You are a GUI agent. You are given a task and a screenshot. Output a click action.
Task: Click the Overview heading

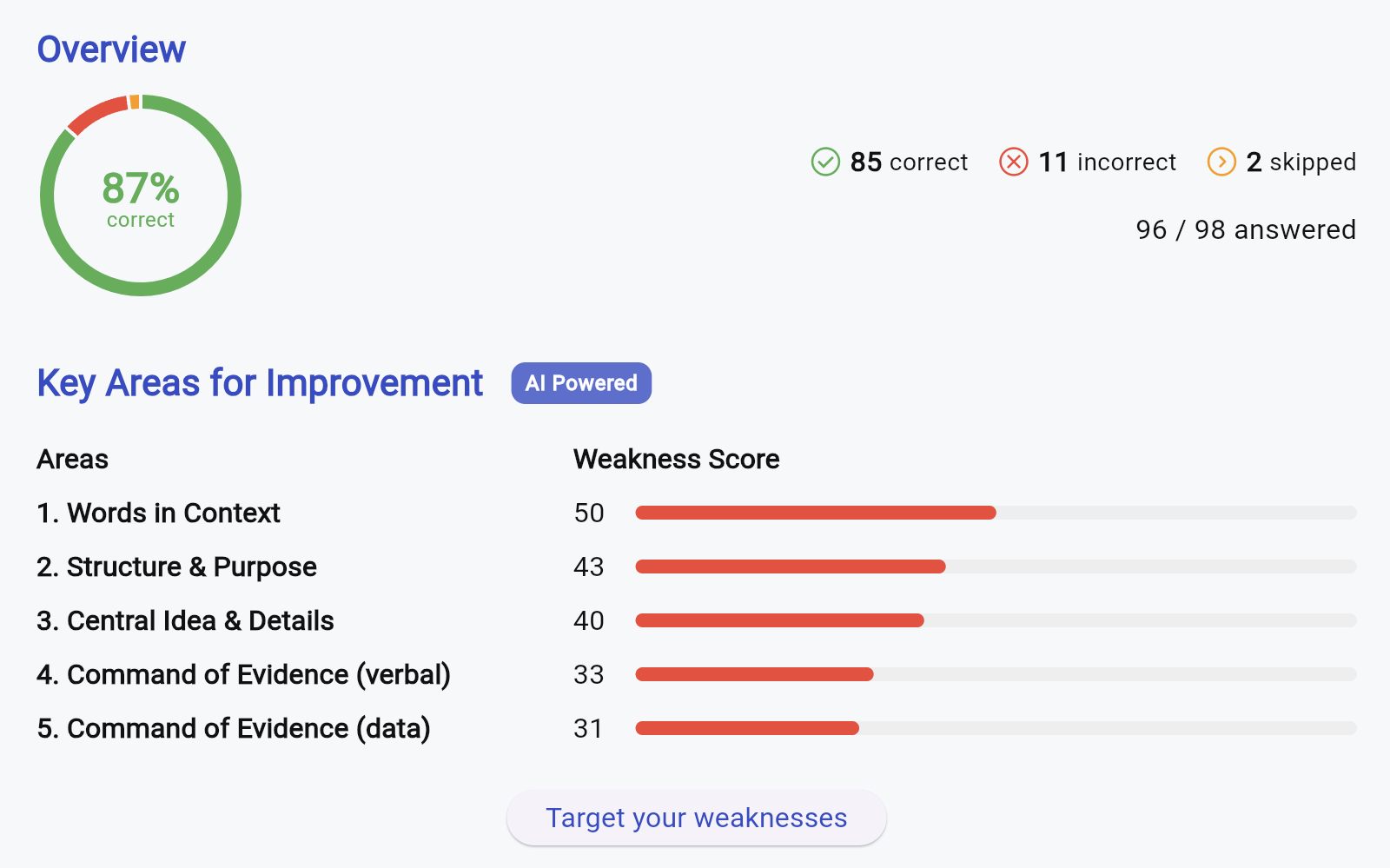coord(111,50)
